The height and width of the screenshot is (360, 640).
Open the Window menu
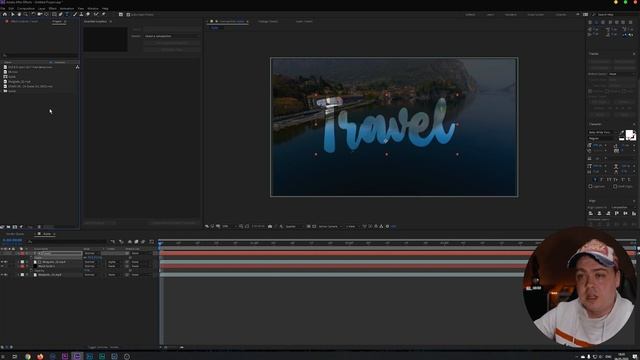[93, 9]
